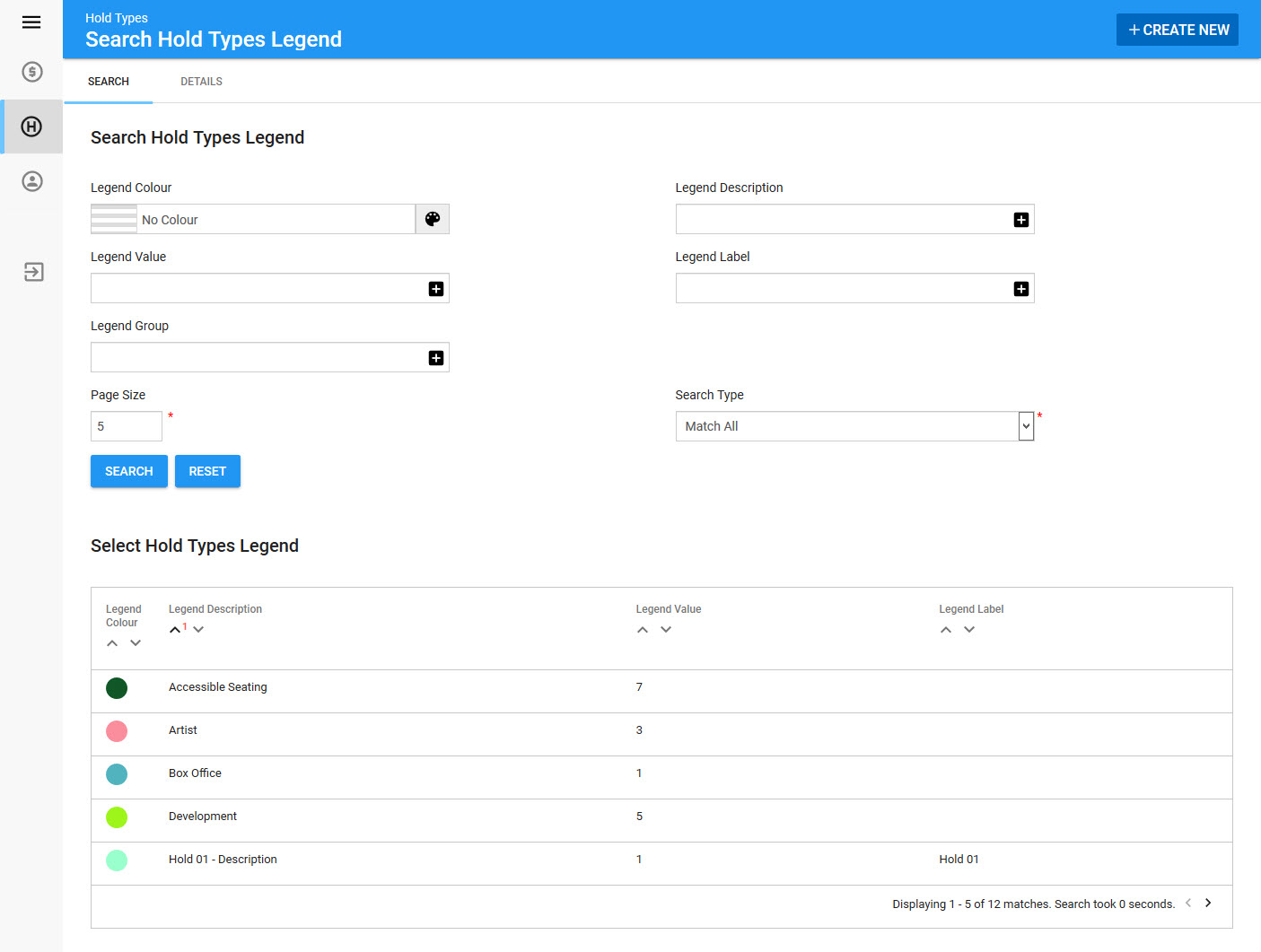
Task: Click Legend Value 3 cell
Action: (x=639, y=730)
